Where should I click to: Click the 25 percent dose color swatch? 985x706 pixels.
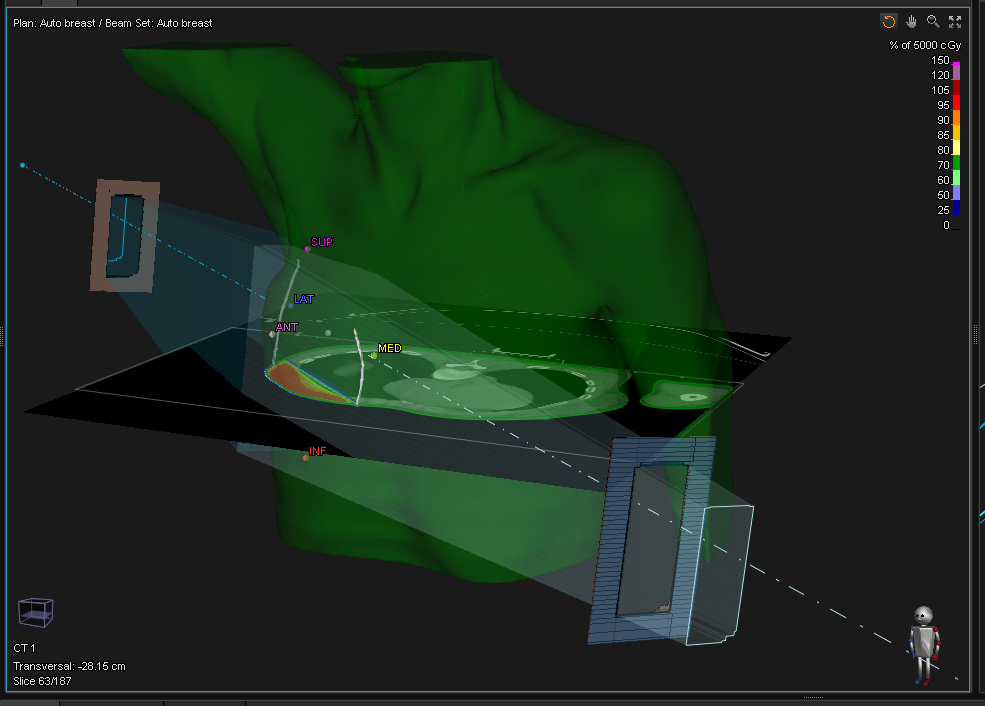pos(956,208)
